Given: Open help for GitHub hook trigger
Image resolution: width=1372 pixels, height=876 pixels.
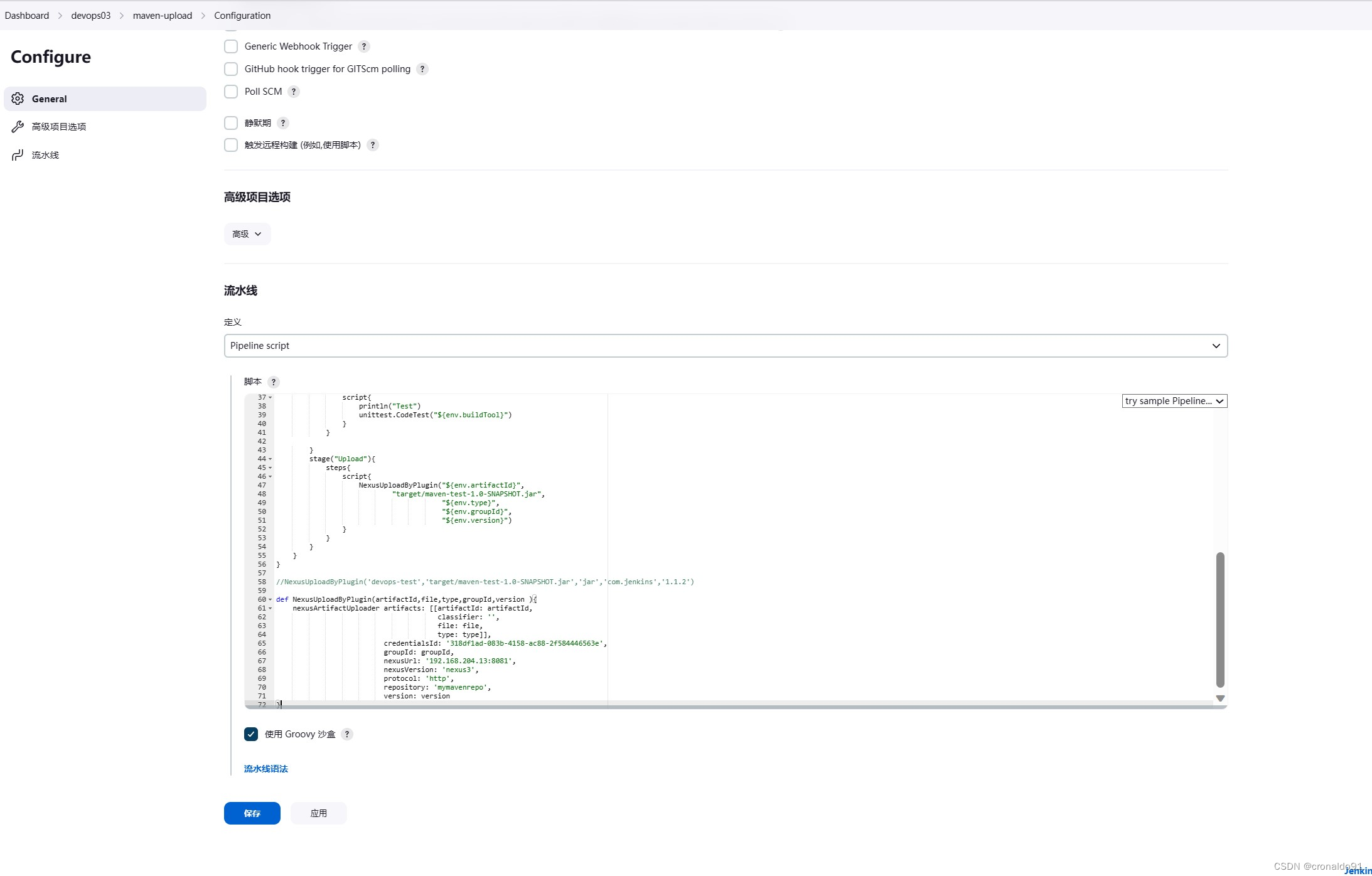Looking at the screenshot, I should tap(422, 69).
